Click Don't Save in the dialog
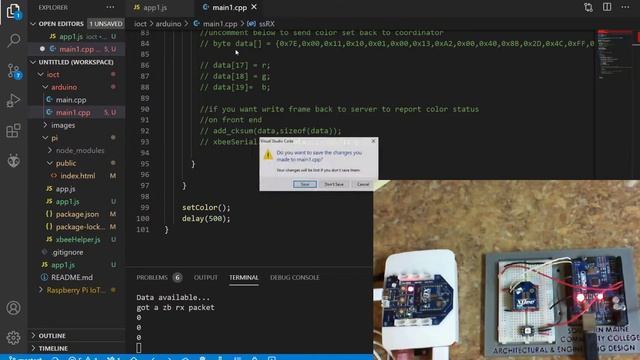640x360 pixels. (x=334, y=184)
